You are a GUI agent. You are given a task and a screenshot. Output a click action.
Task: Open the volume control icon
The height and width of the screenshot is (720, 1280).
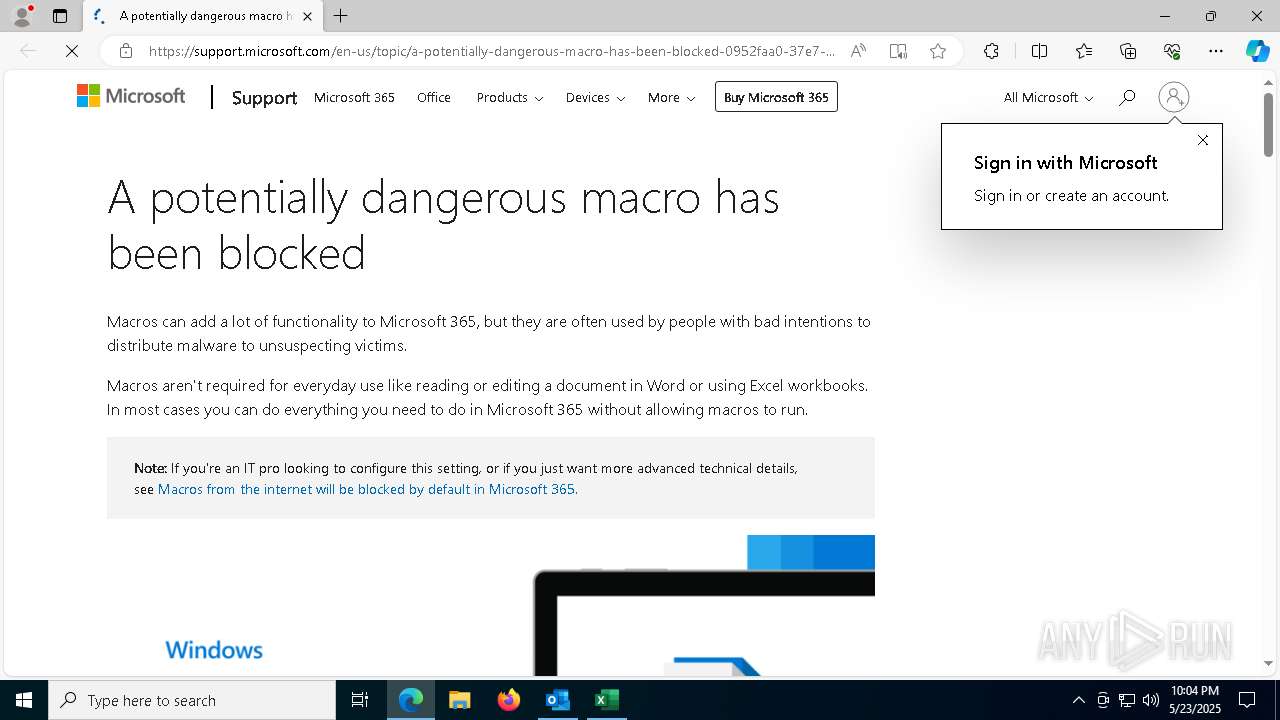pyautogui.click(x=1151, y=700)
